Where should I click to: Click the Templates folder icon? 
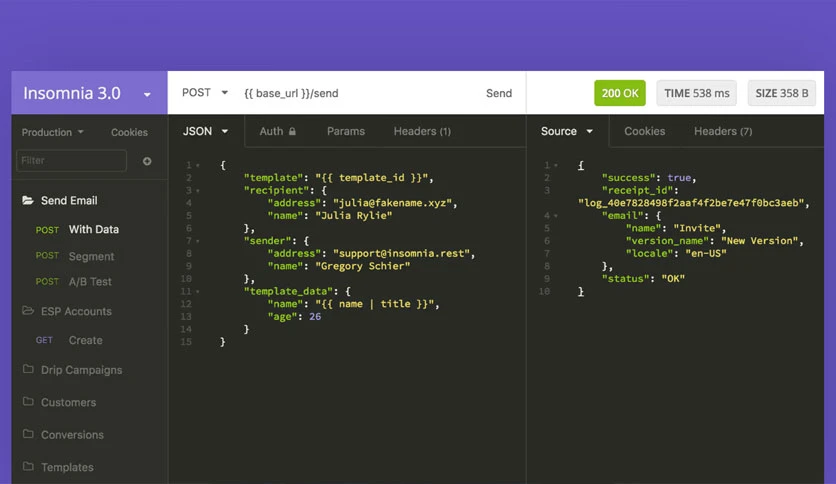[28, 466]
